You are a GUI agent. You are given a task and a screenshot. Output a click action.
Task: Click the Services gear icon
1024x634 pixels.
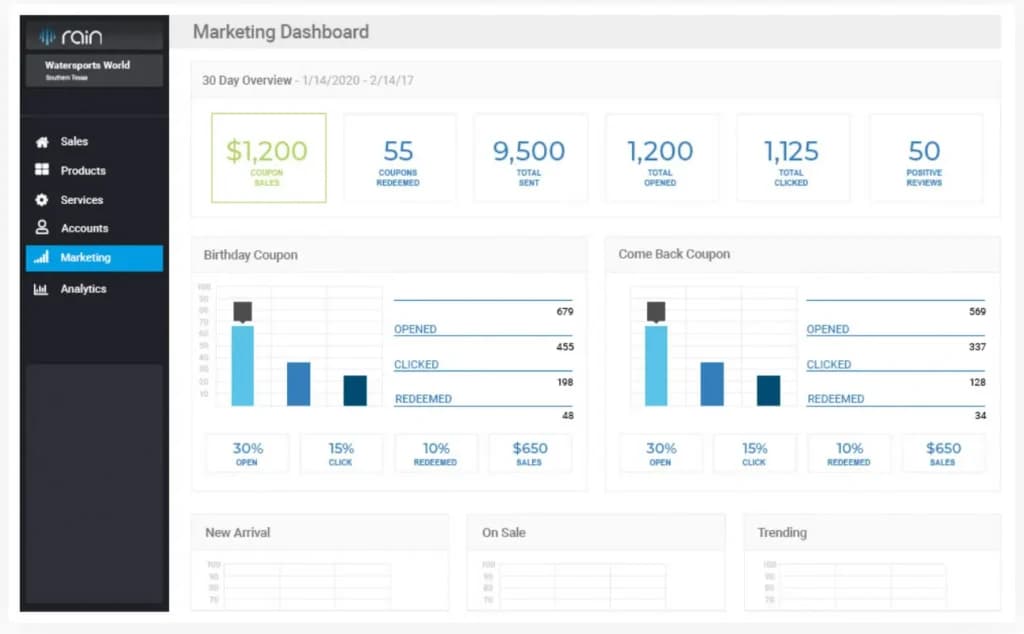click(x=42, y=200)
